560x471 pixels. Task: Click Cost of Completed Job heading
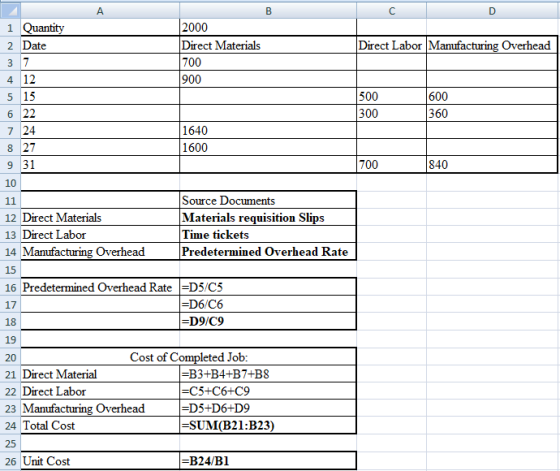(x=189, y=357)
